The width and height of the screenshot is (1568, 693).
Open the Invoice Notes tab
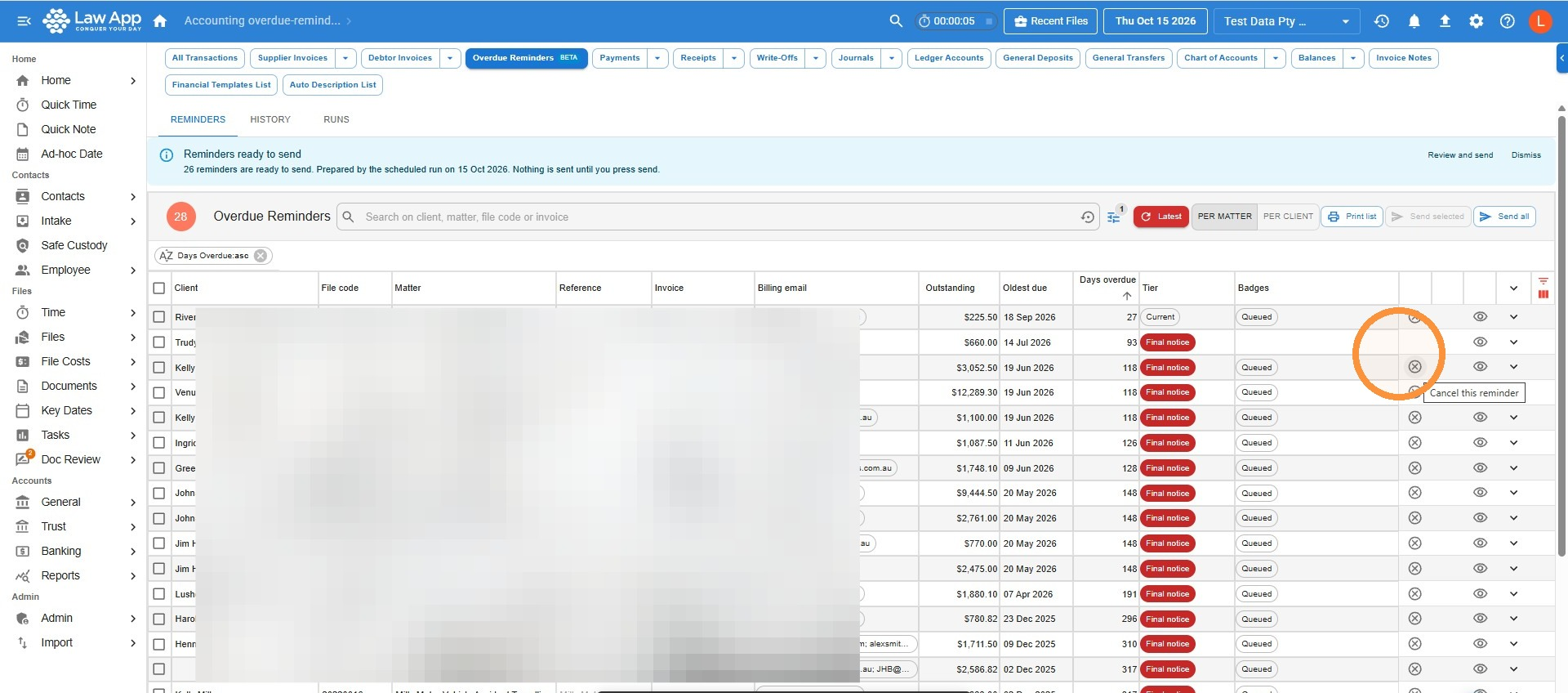(1404, 58)
